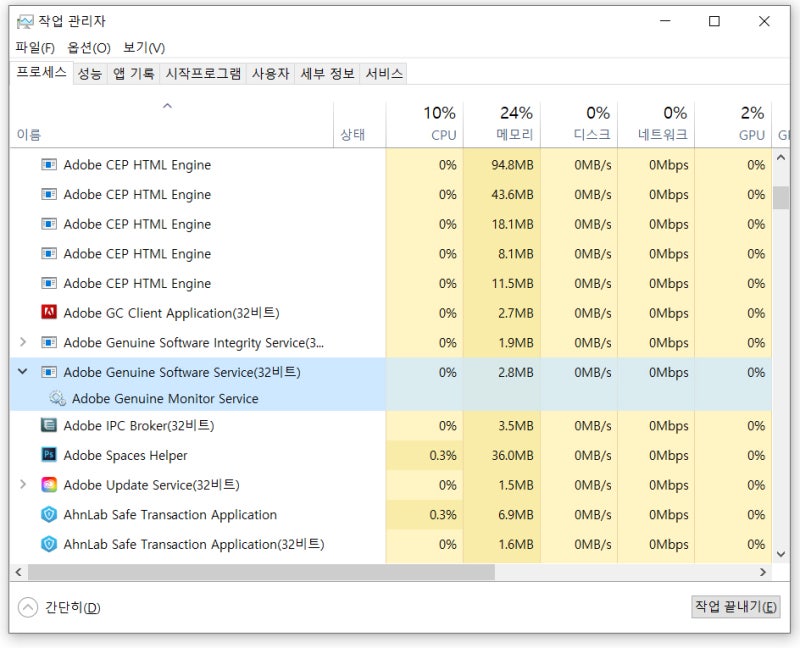Click the first Adobe CEP HTML Engine icon
Viewport: 800px width, 648px height.
[x=47, y=165]
